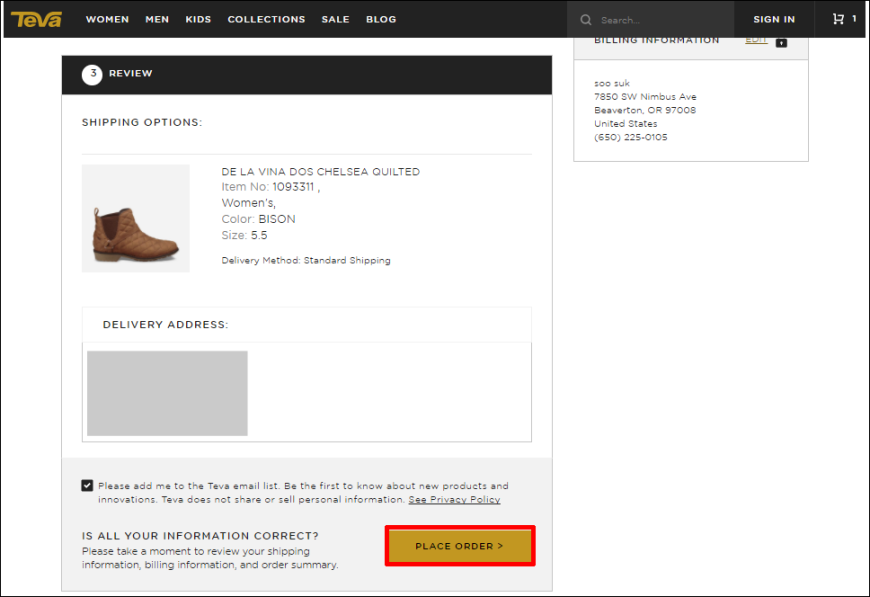Click the Is All Your Information Correct heading
This screenshot has height=597, width=870.
tap(200, 535)
